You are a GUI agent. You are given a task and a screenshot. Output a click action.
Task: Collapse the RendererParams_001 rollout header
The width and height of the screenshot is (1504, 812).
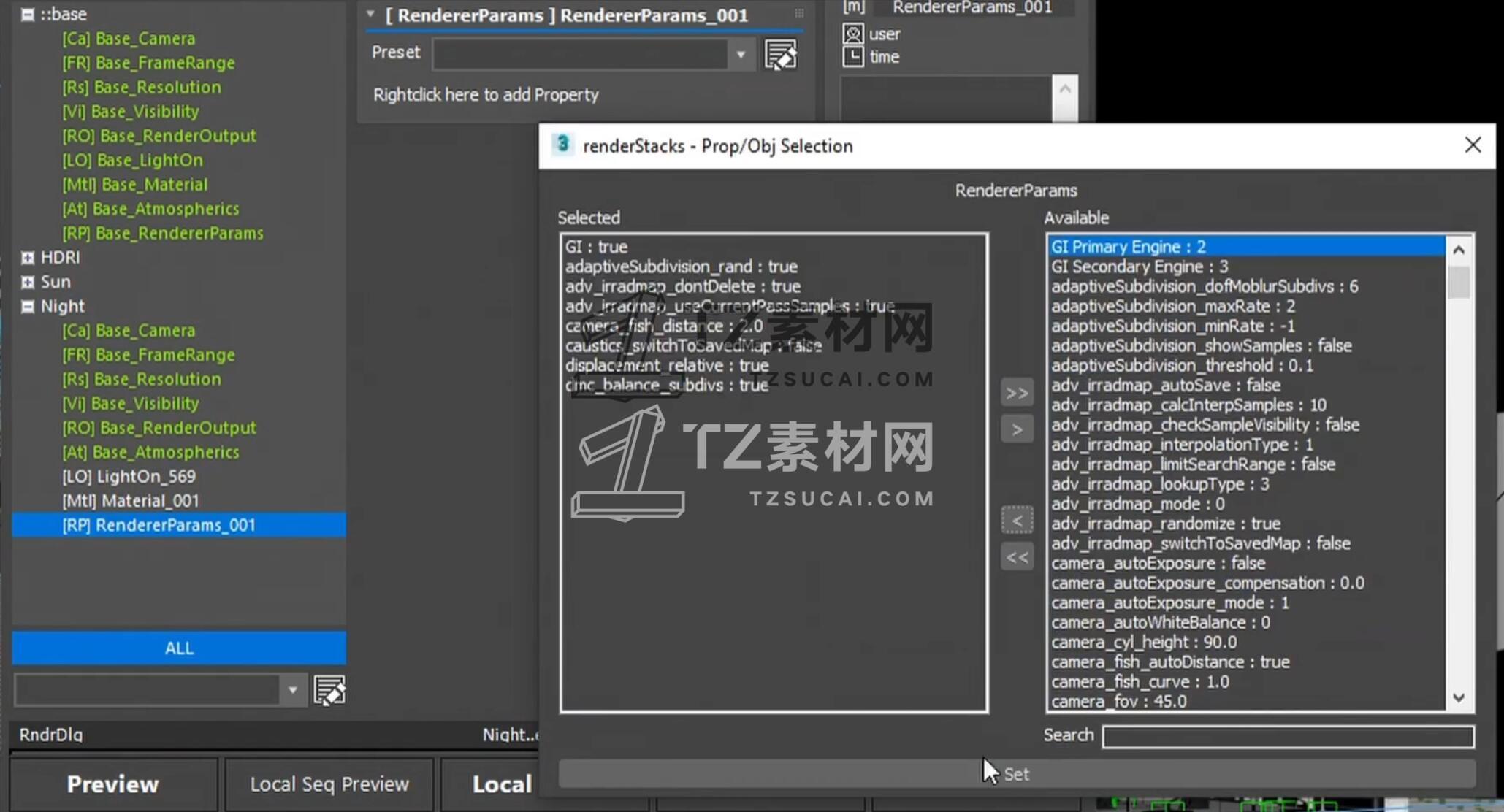pyautogui.click(x=370, y=15)
